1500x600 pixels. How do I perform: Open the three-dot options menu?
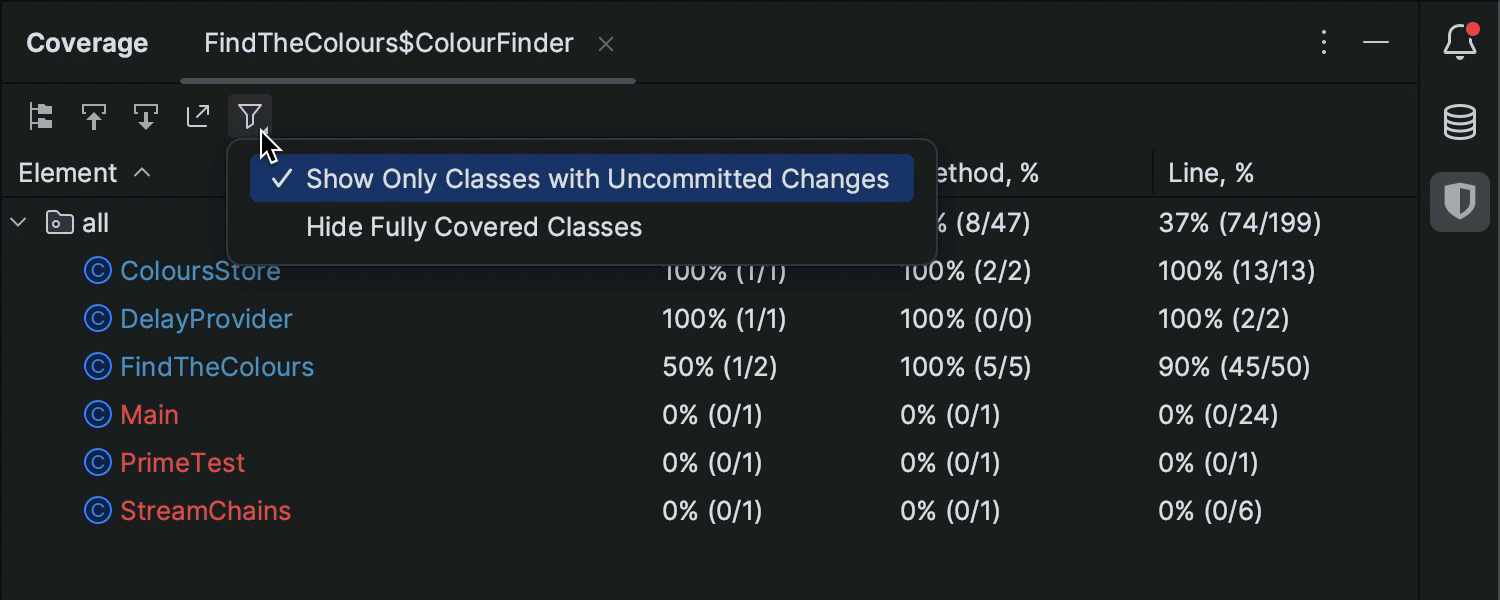[x=1324, y=42]
